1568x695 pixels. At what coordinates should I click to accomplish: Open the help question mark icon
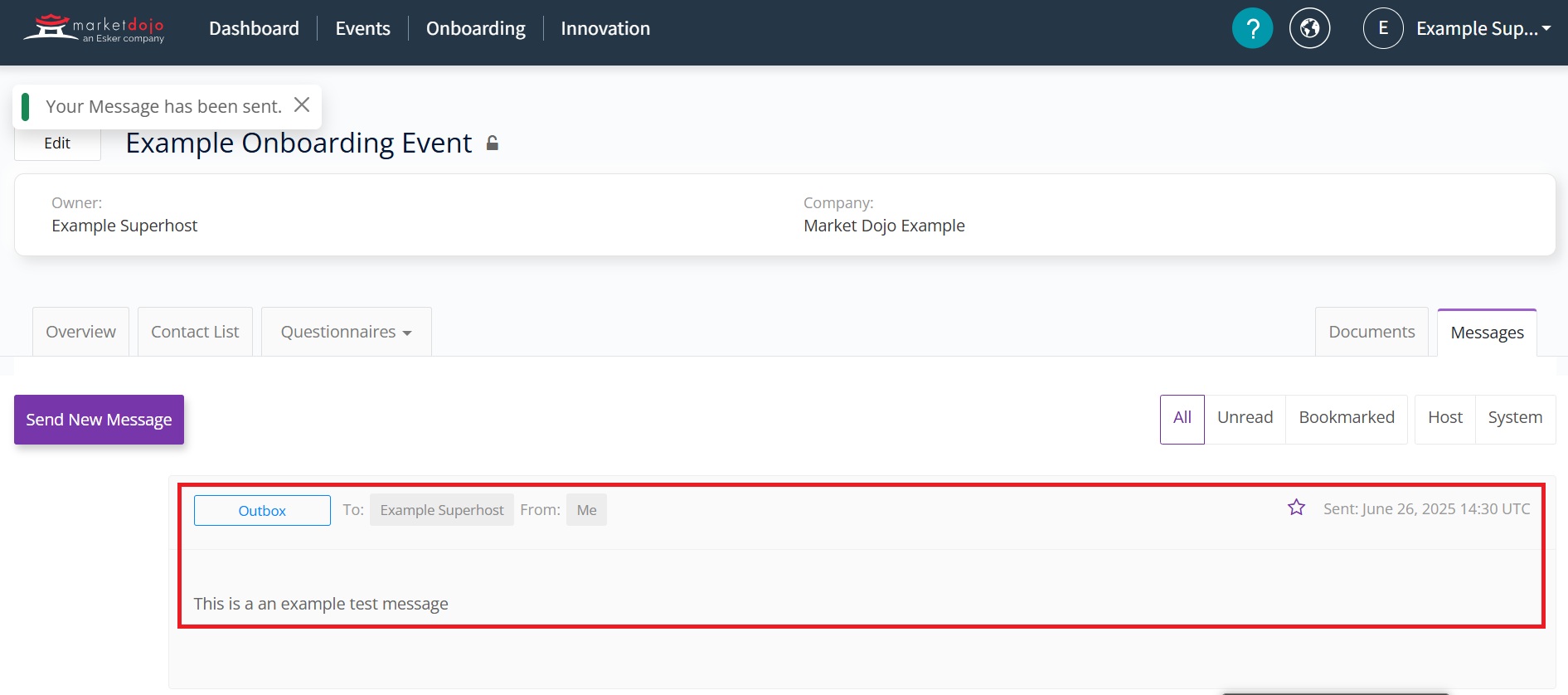[1252, 28]
